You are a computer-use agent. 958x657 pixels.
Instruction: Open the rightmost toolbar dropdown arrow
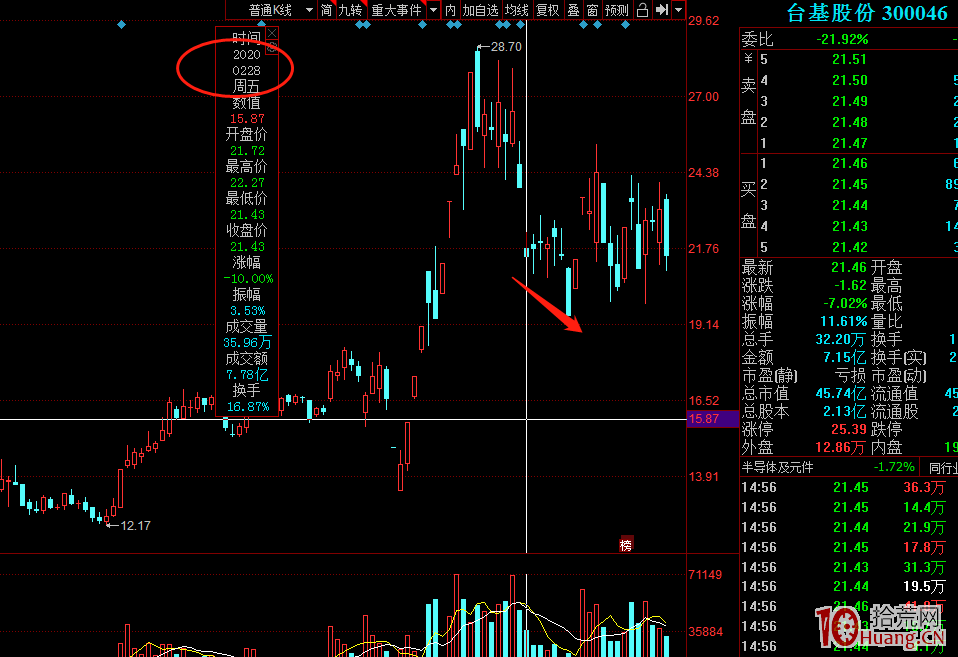pyautogui.click(x=678, y=10)
